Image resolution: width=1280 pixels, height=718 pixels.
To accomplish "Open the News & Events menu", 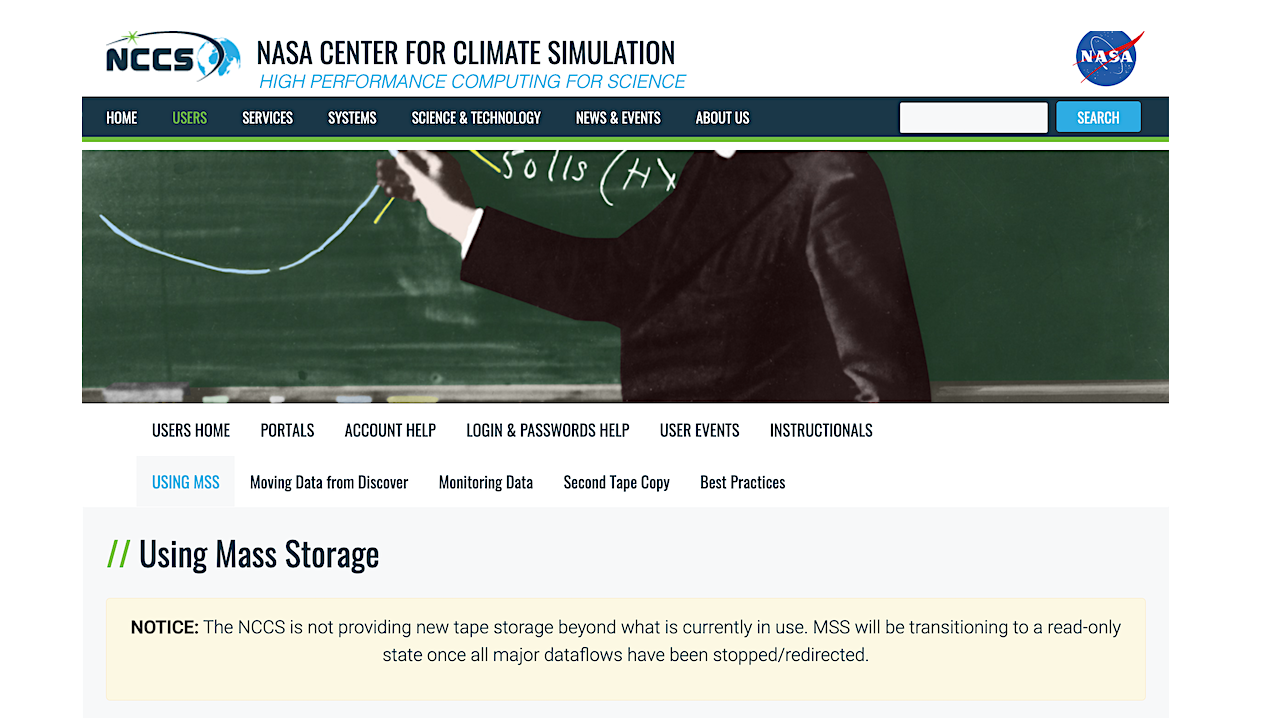I will [618, 118].
